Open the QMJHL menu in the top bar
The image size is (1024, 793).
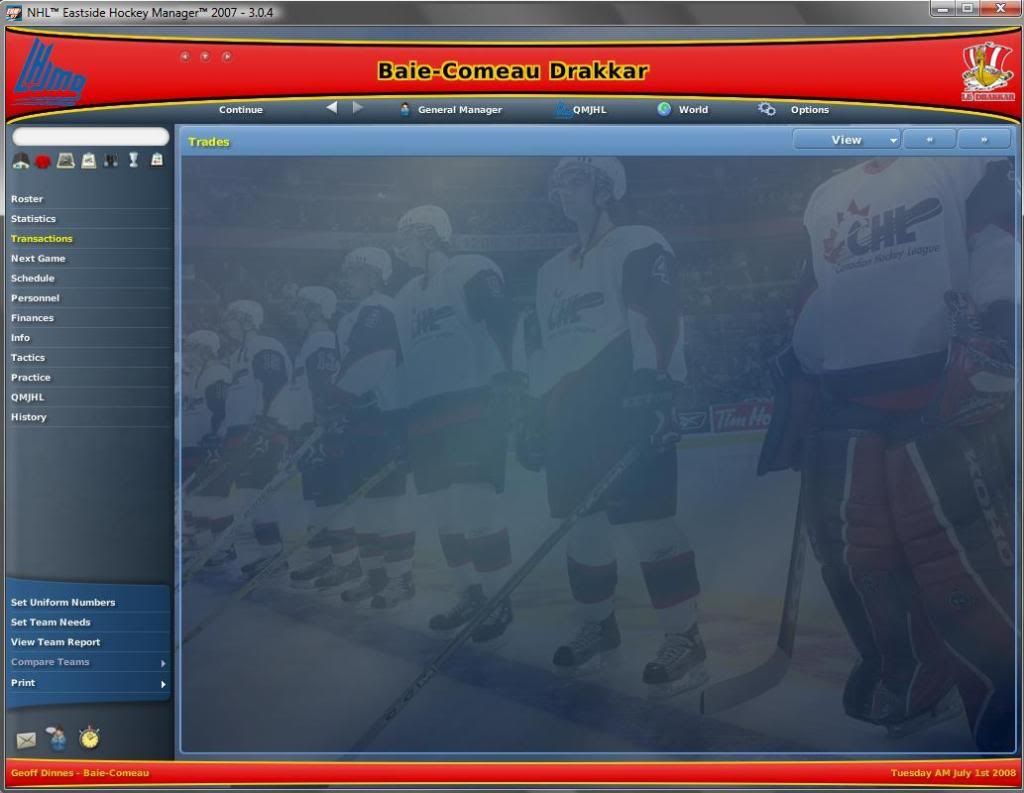[589, 110]
